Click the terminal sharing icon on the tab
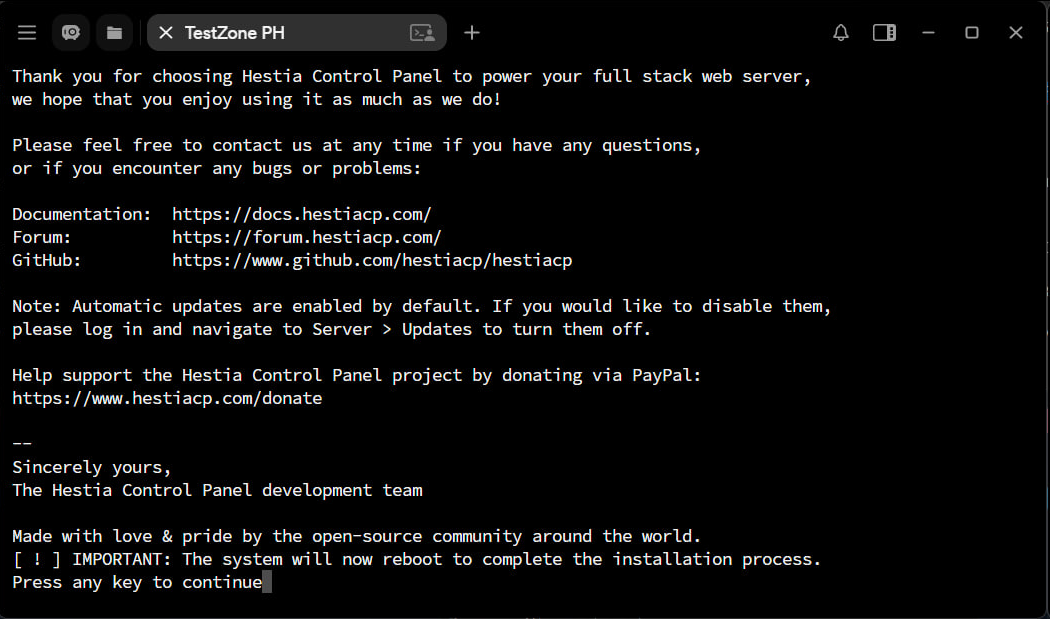Viewport: 1050px width, 619px height. (x=422, y=33)
